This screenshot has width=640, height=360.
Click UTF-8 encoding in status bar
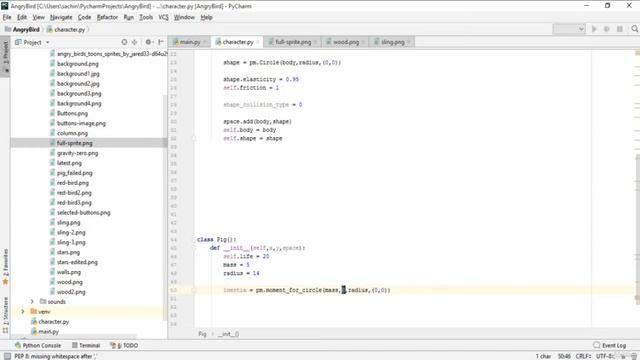[x=605, y=356]
